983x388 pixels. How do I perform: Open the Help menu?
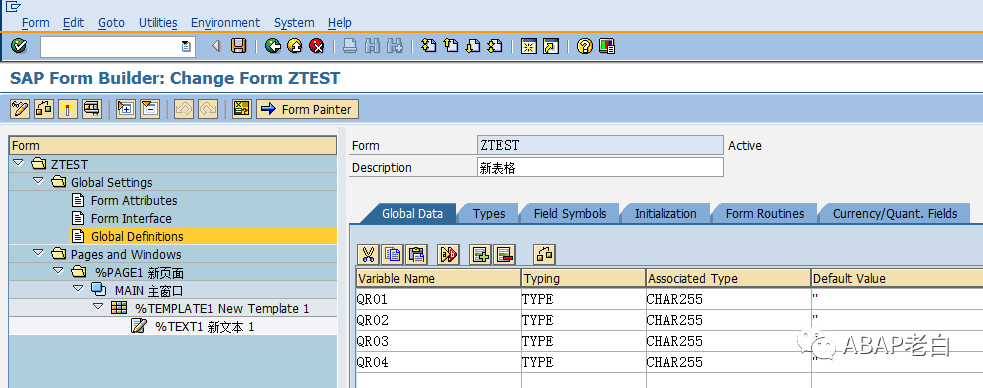pos(340,23)
